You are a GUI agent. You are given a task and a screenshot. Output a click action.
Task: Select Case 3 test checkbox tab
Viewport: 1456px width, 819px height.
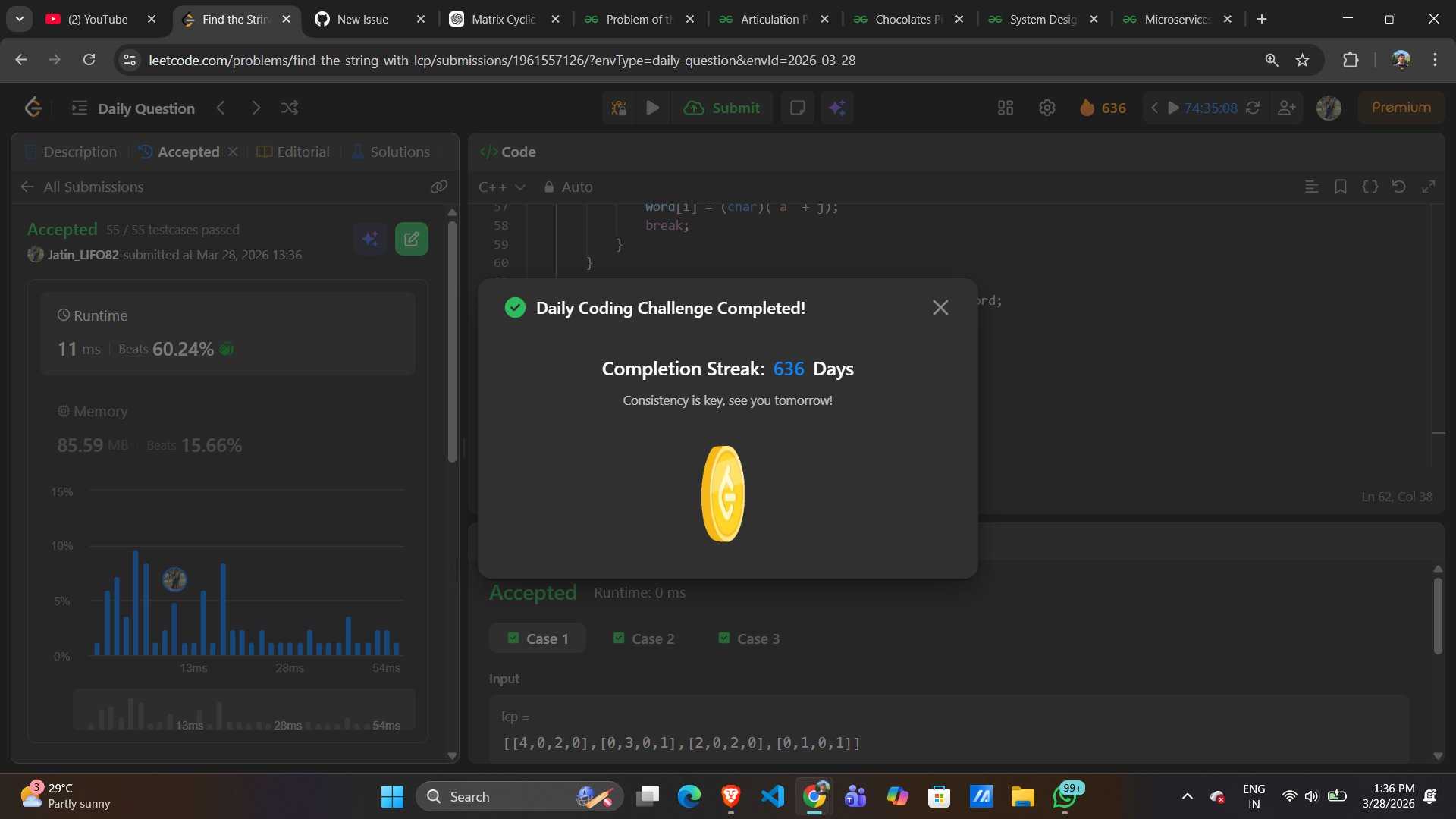pyautogui.click(x=748, y=639)
